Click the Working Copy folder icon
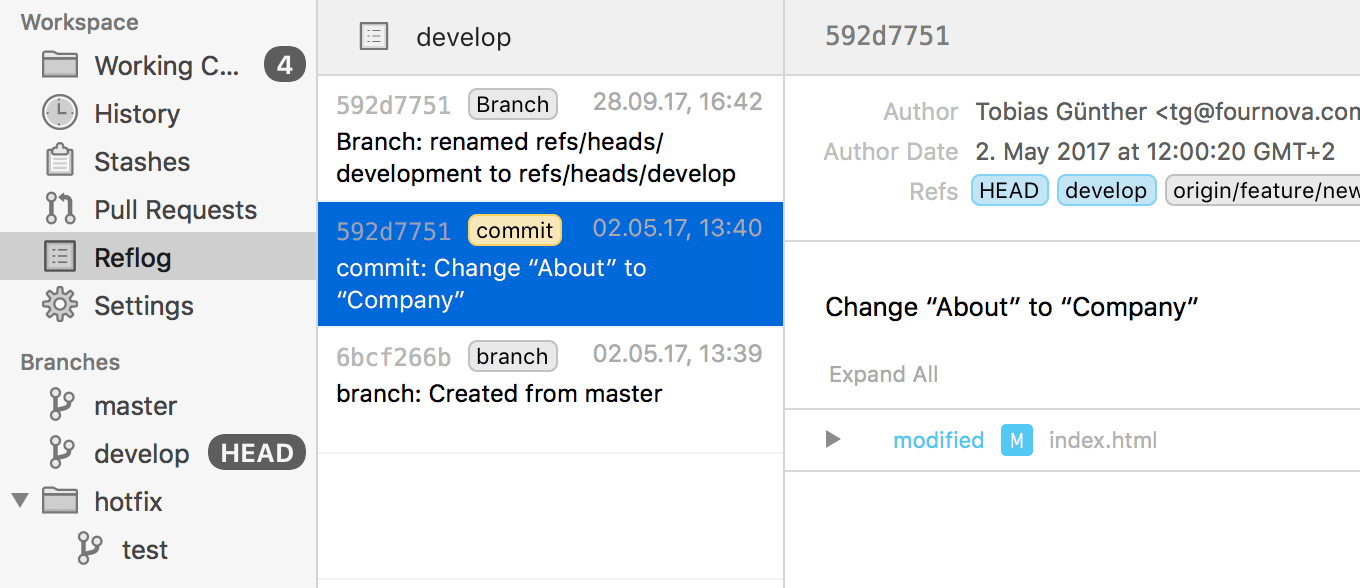Screen dimensions: 1360x588 (x=60, y=66)
